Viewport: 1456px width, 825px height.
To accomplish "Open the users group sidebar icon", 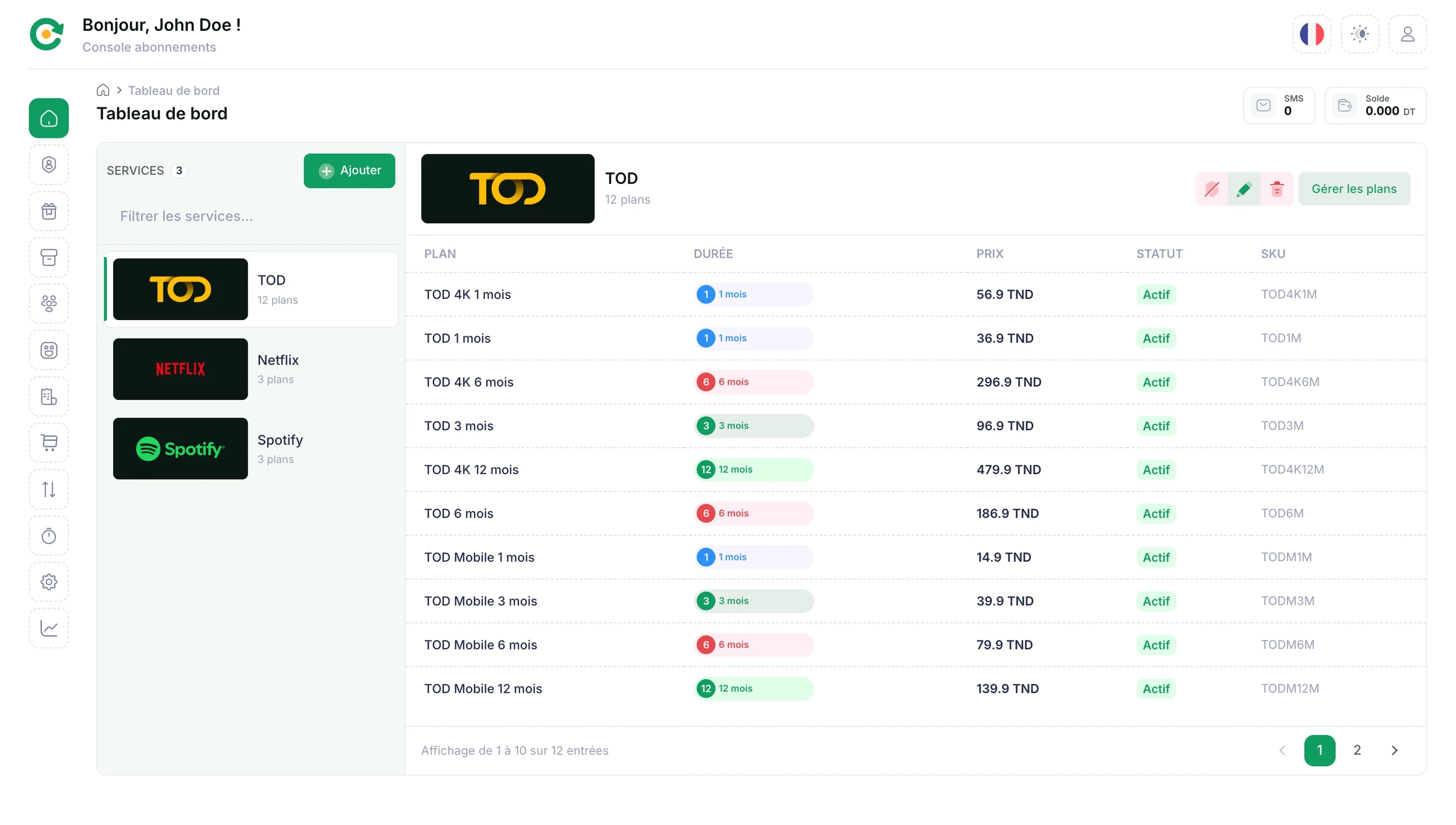I will click(x=49, y=304).
